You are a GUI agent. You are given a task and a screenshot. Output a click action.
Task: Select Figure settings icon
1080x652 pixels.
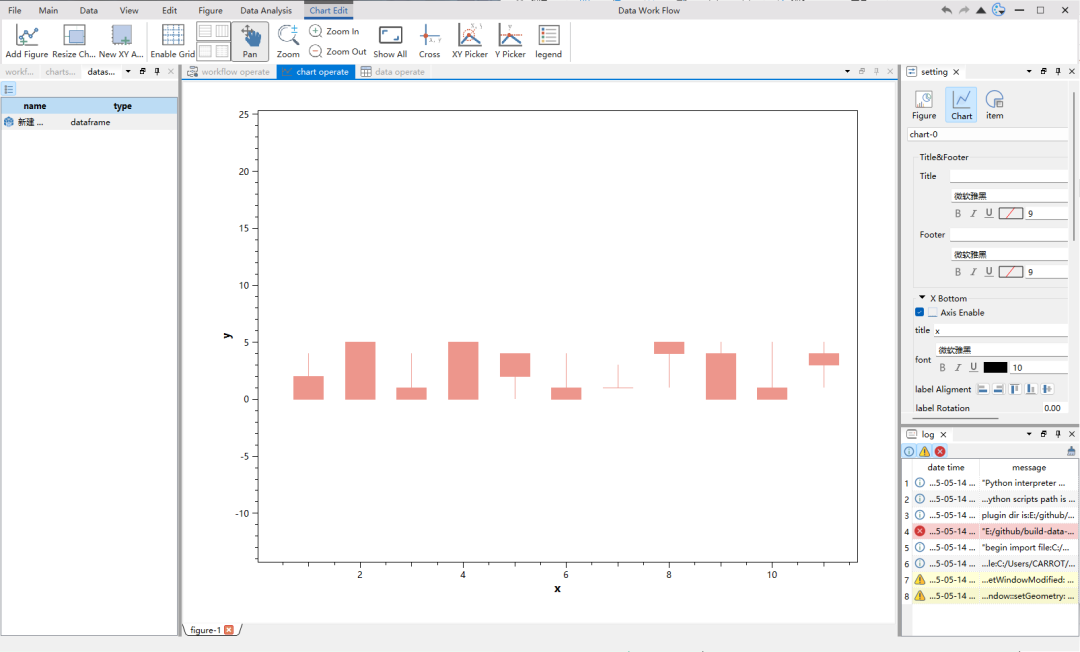click(x=924, y=105)
